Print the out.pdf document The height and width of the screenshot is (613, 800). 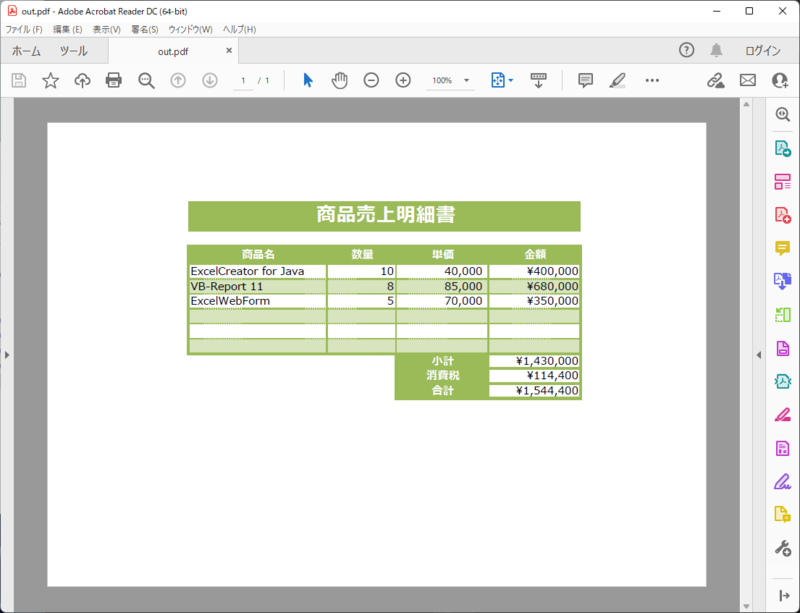[114, 80]
